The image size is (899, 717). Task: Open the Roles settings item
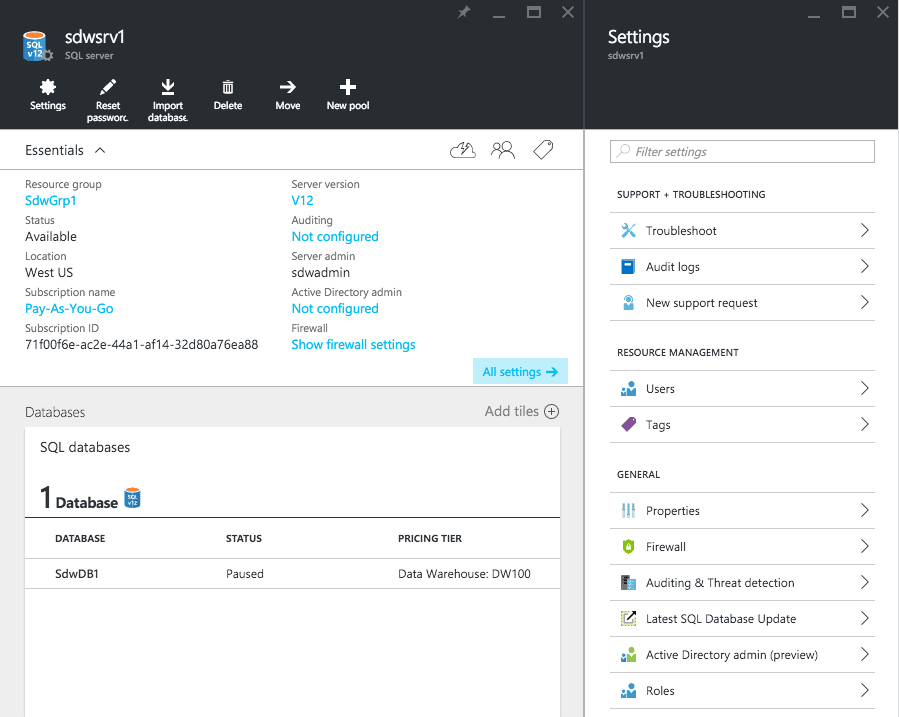click(x=742, y=691)
